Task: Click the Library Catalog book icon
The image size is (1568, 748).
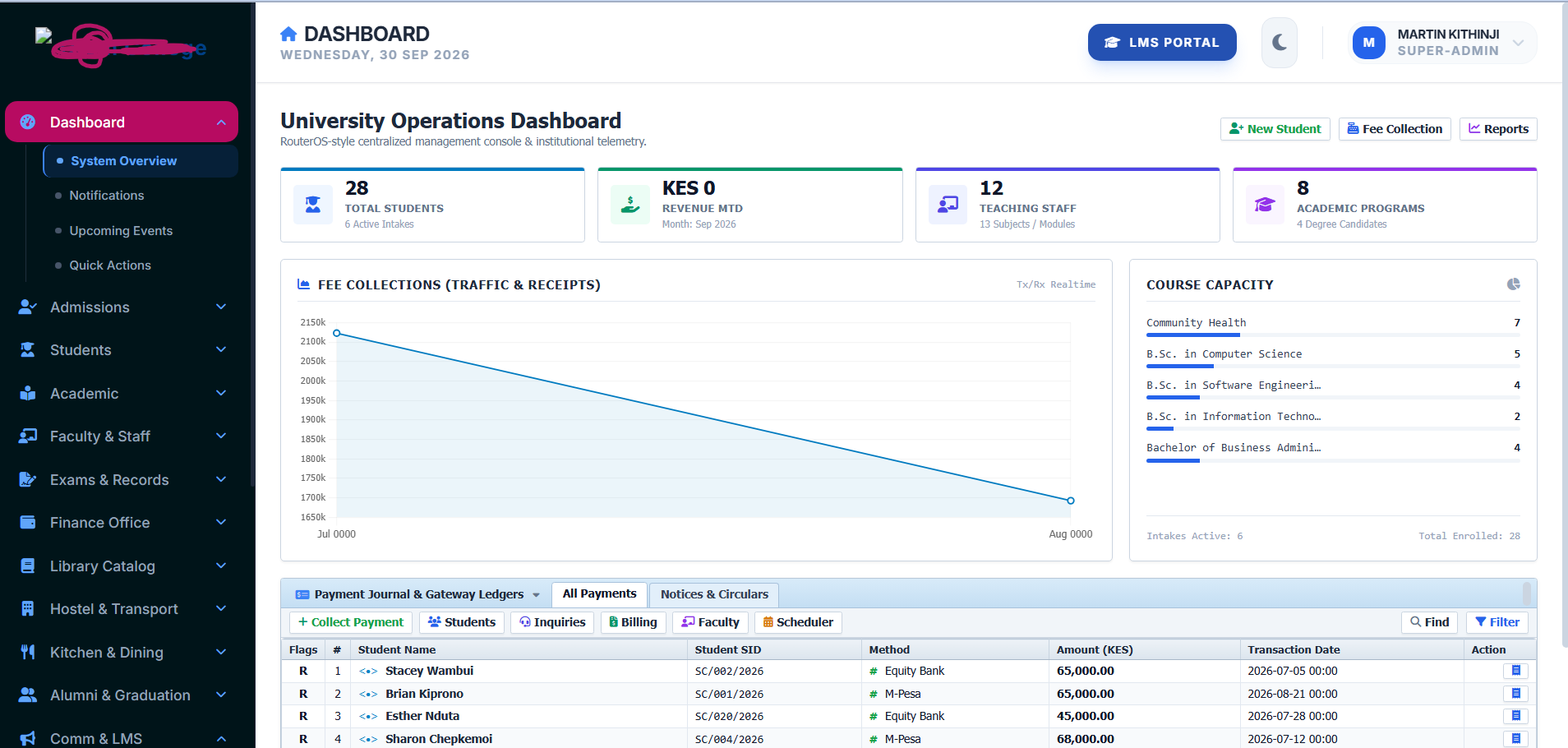Action: (x=28, y=566)
